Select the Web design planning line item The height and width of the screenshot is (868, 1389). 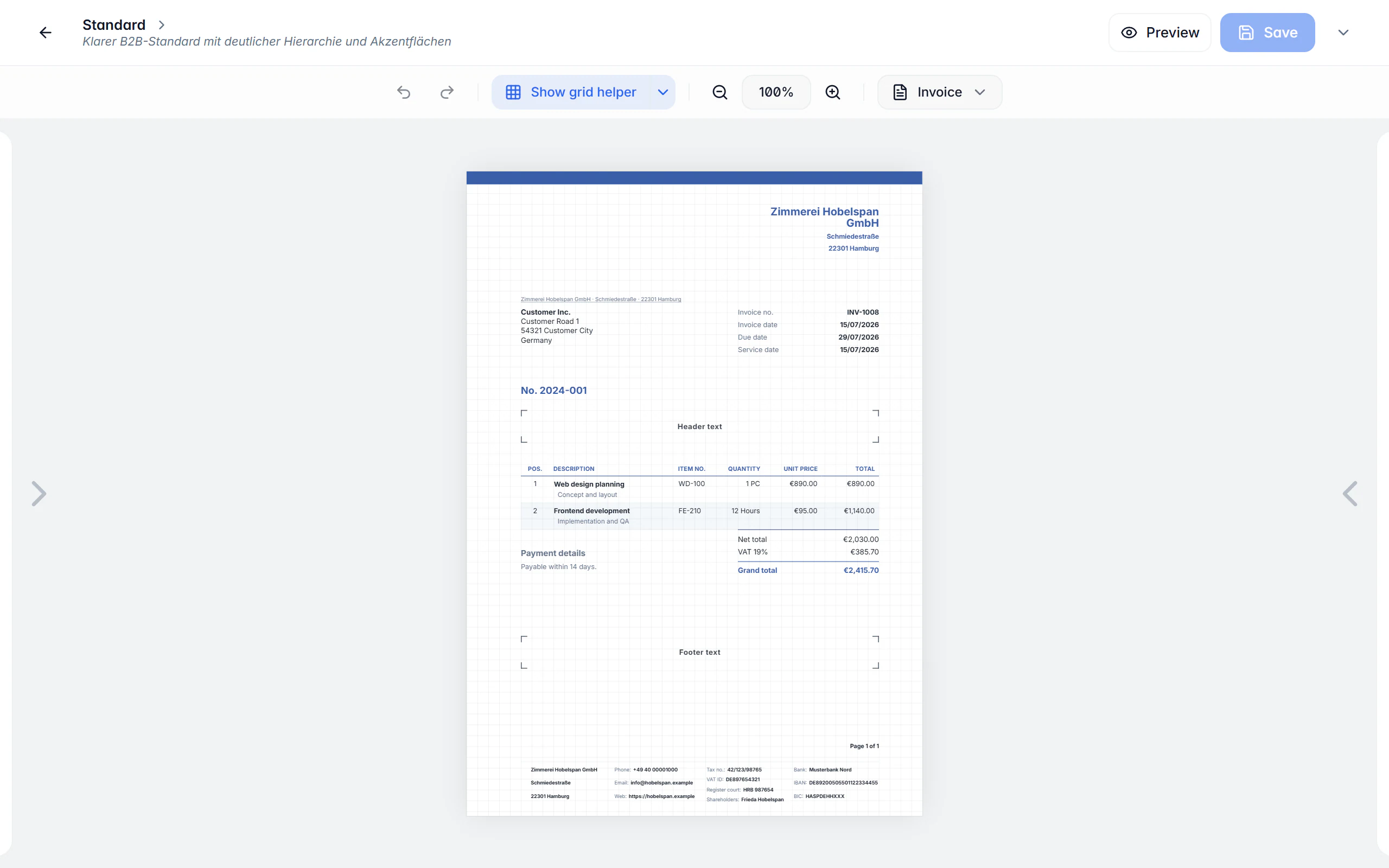(x=700, y=489)
